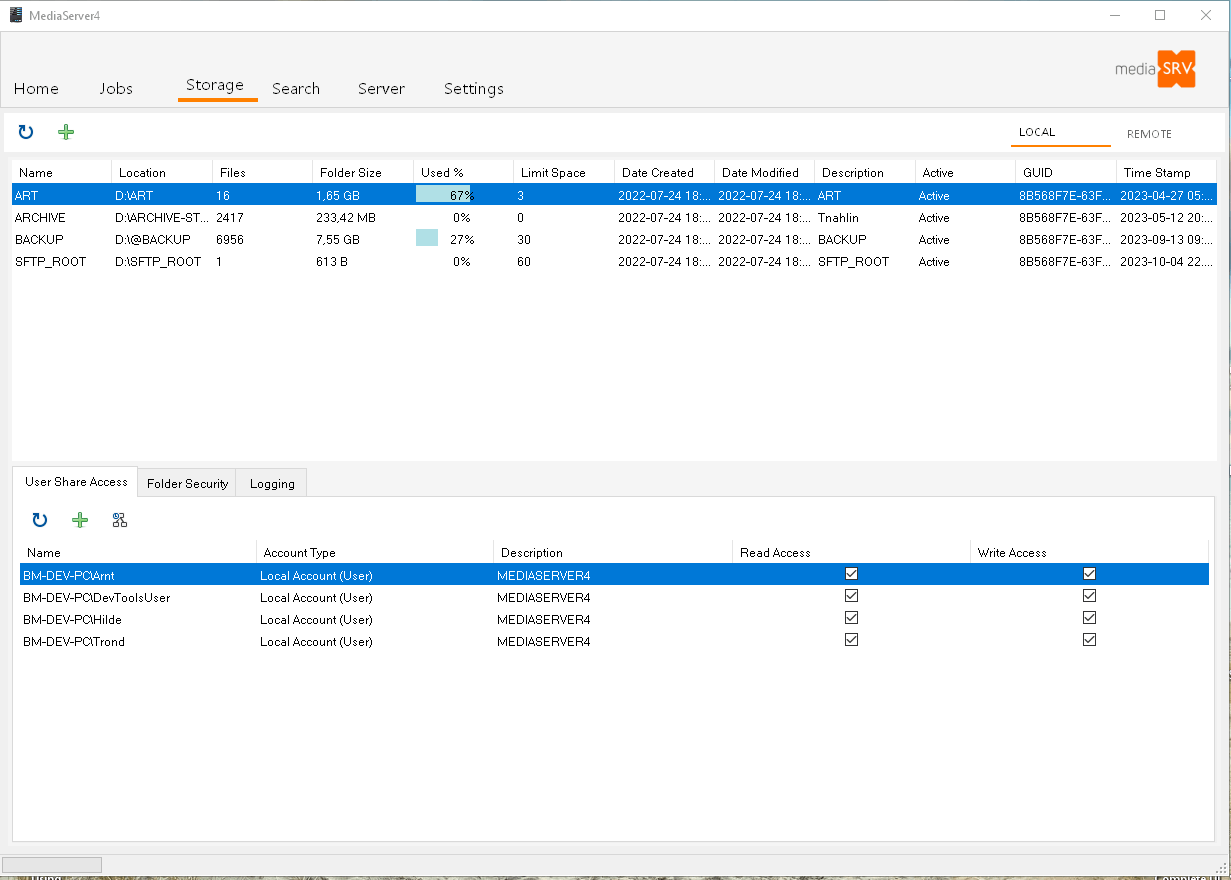Go to the Home tab
1231x880 pixels.
(36, 88)
